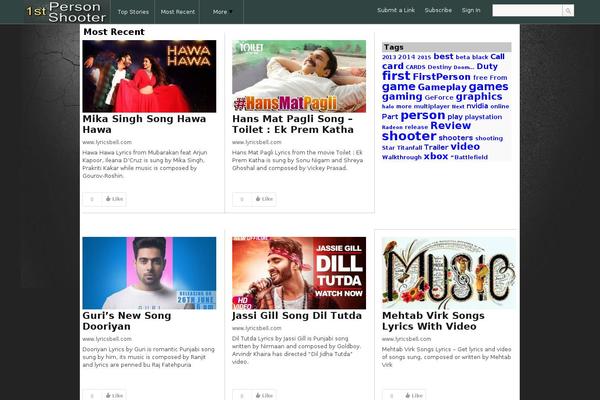
Task: Open Most Recent tab
Action: pyautogui.click(x=178, y=12)
